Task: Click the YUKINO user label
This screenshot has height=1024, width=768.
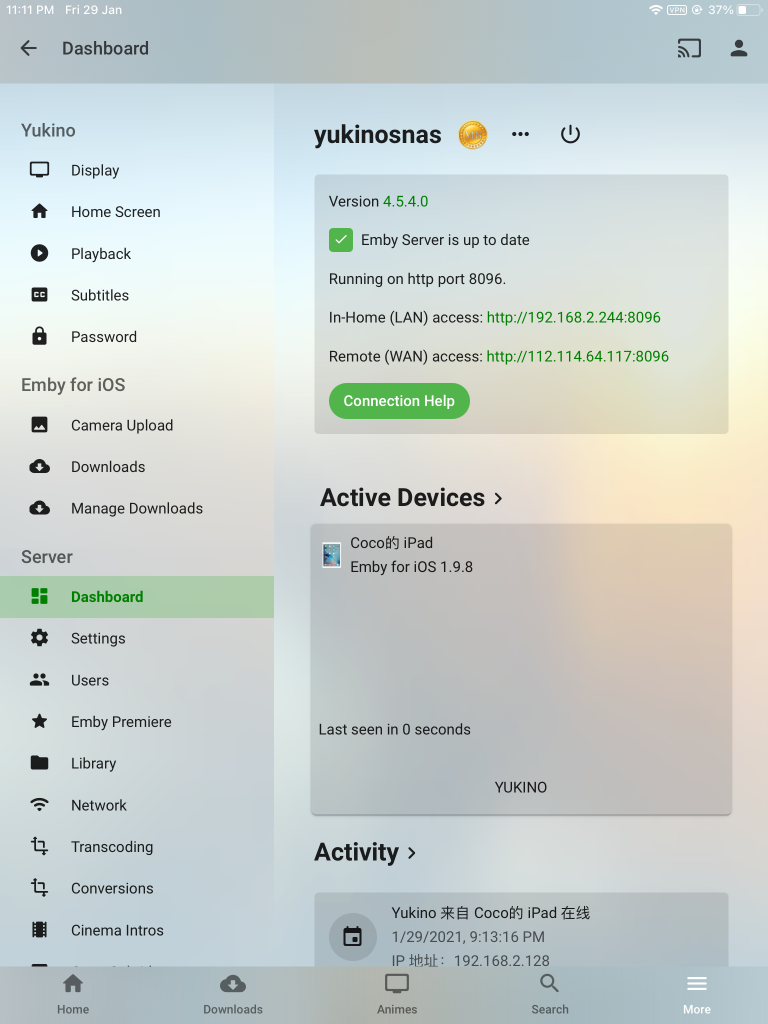Action: pyautogui.click(x=520, y=788)
